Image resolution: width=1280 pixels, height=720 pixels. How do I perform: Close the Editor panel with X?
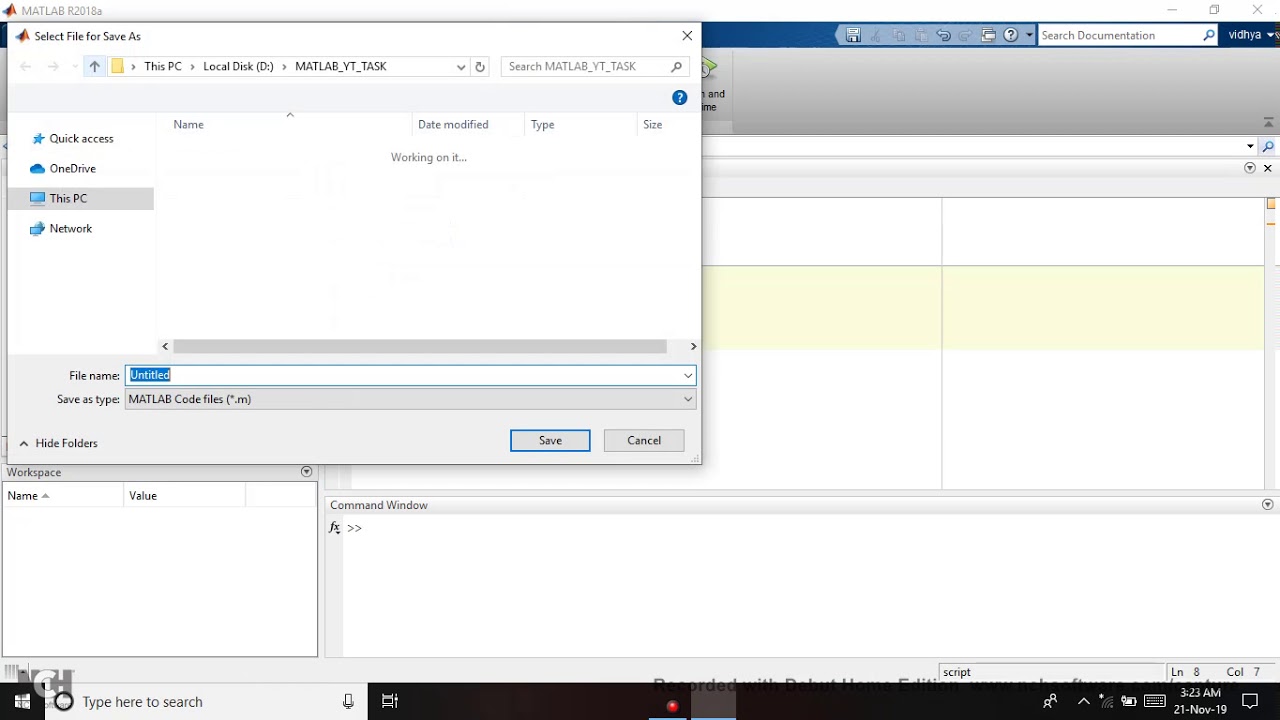tap(1267, 168)
